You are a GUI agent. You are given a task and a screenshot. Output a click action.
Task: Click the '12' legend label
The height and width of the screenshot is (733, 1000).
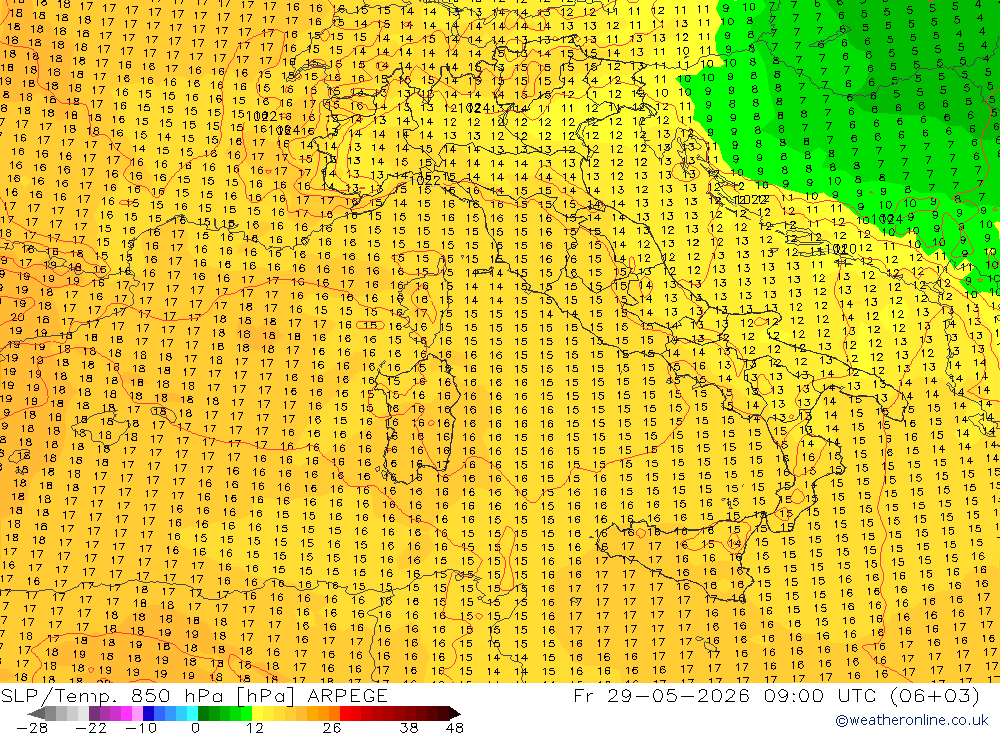tap(255, 727)
